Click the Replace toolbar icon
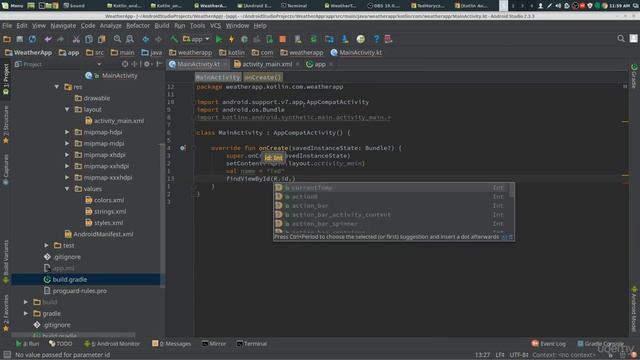 pyautogui.click(x=130, y=39)
